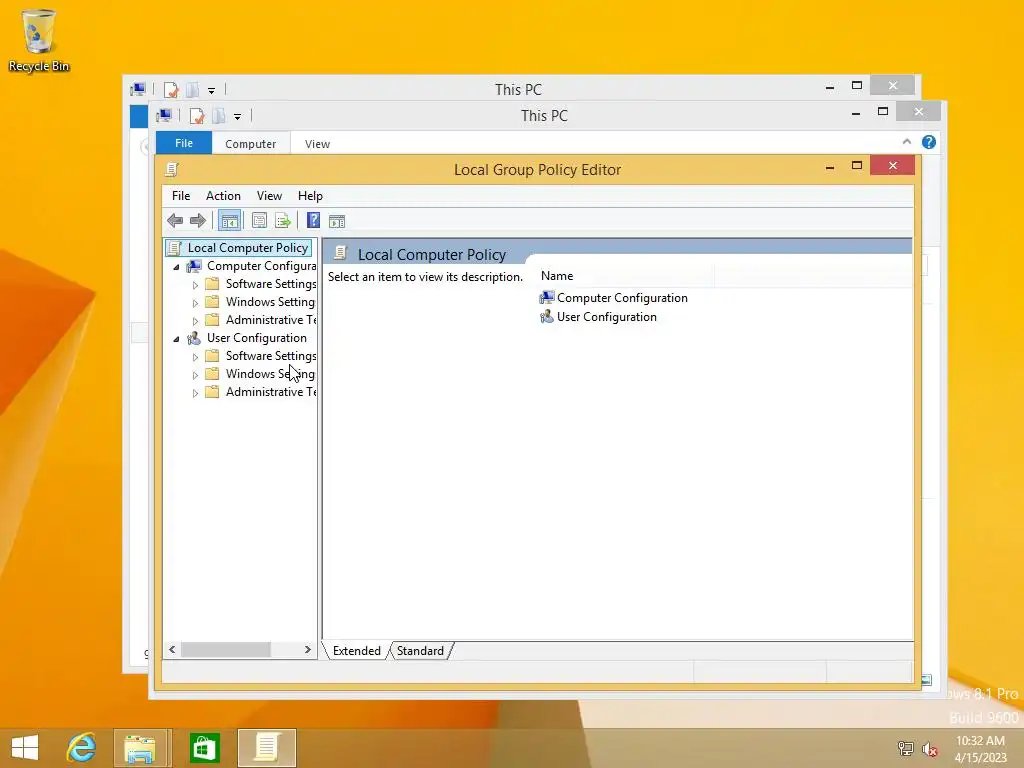Screen dimensions: 1024x768
Task: Click the back This PC window system icon
Action: coord(138,89)
